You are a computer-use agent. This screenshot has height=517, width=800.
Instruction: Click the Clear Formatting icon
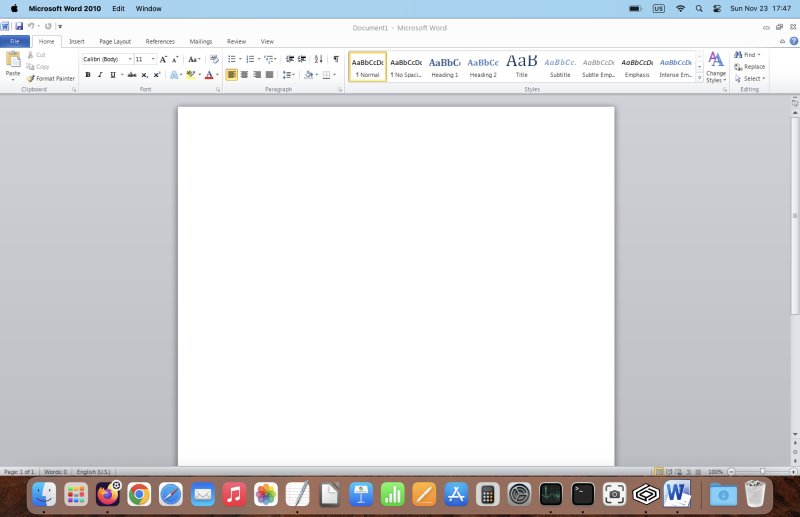pos(214,59)
